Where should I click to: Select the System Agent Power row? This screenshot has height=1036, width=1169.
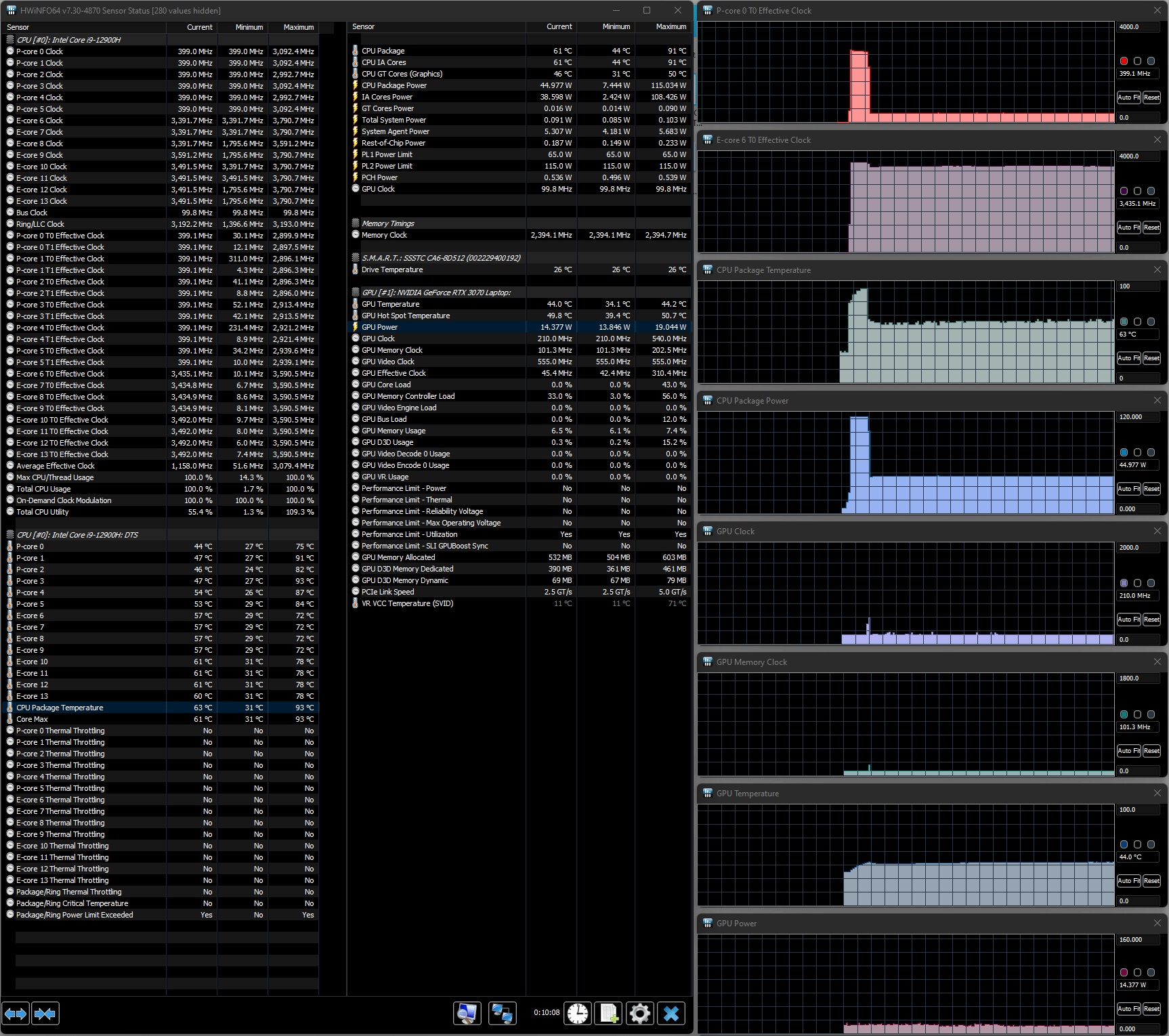tap(520, 131)
